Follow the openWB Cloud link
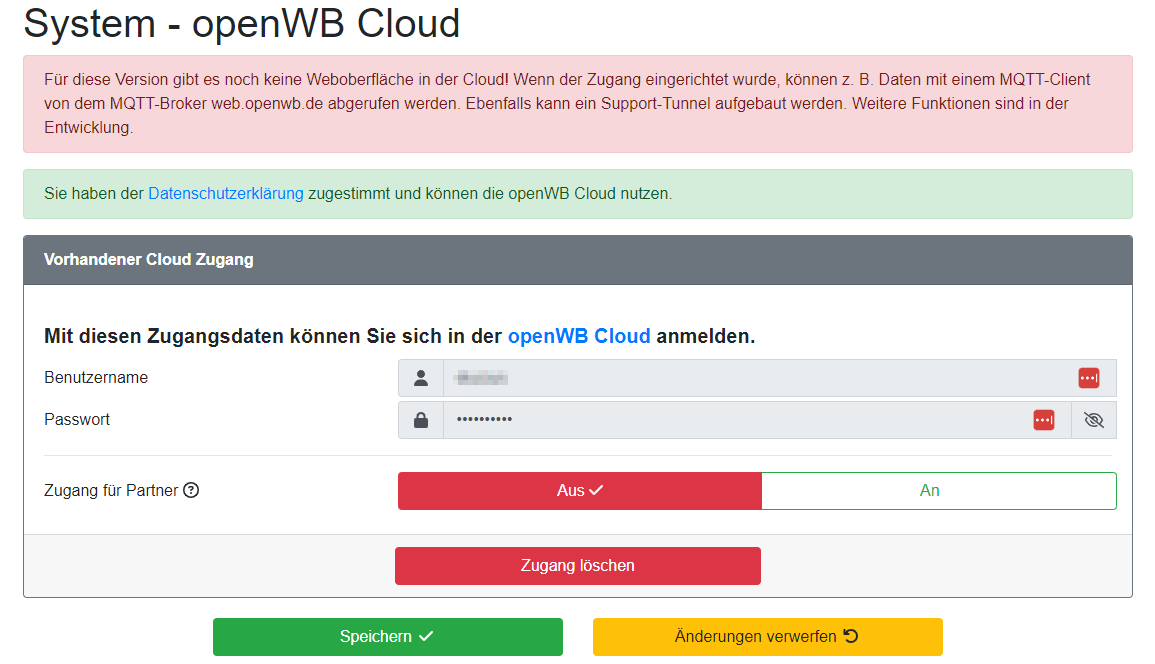 pos(579,336)
